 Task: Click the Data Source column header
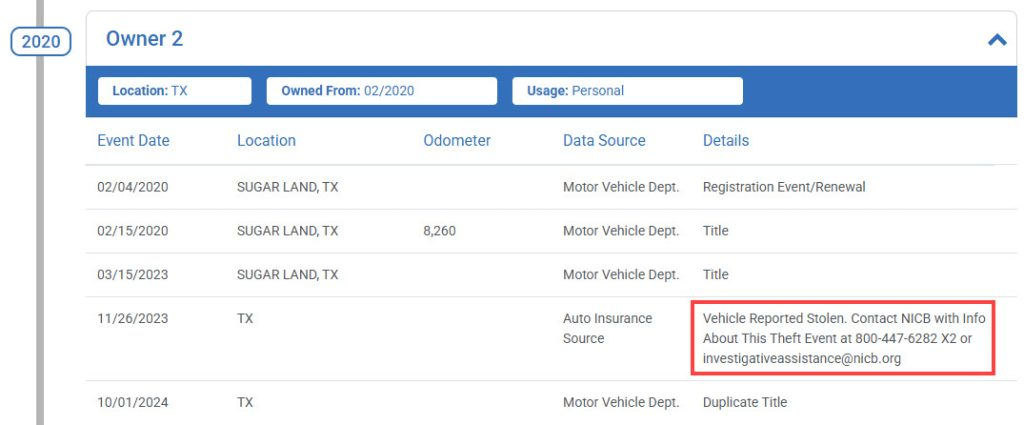[x=604, y=140]
